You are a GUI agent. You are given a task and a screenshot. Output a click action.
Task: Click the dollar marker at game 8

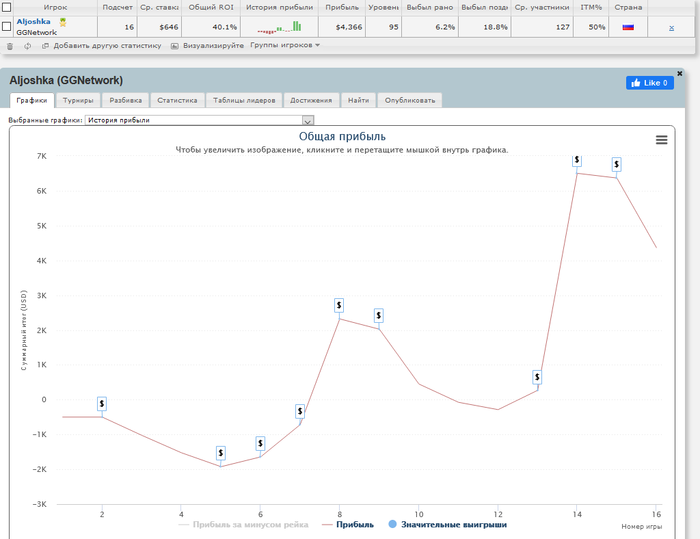[339, 305]
